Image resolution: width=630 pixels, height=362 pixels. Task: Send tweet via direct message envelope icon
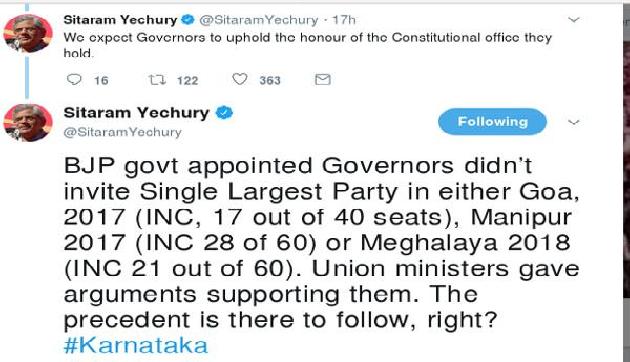pos(323,80)
